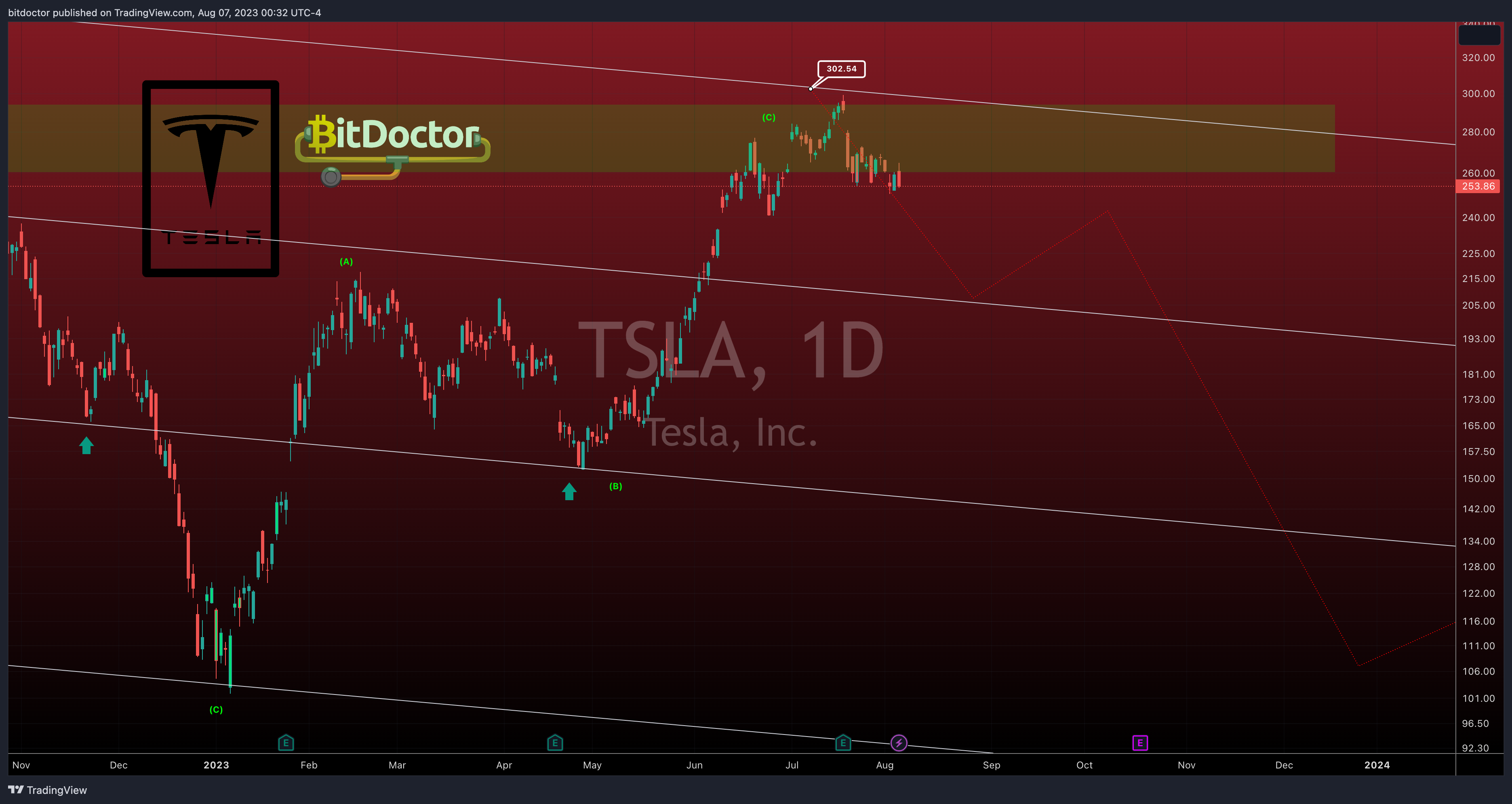
Task: Click the 134.00 price axis label
Action: tap(1478, 541)
